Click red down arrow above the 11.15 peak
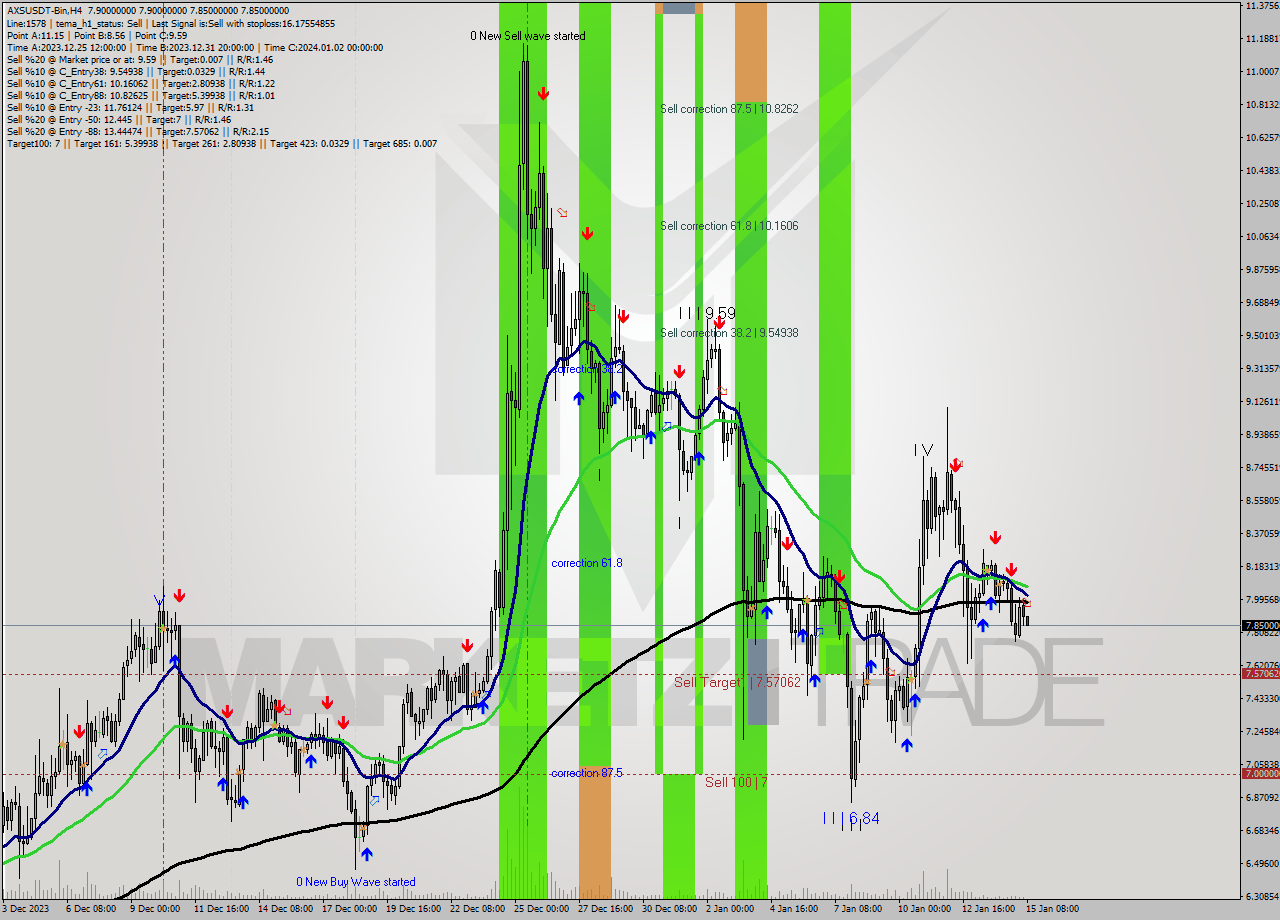Image resolution: width=1280 pixels, height=920 pixels. [x=543, y=93]
